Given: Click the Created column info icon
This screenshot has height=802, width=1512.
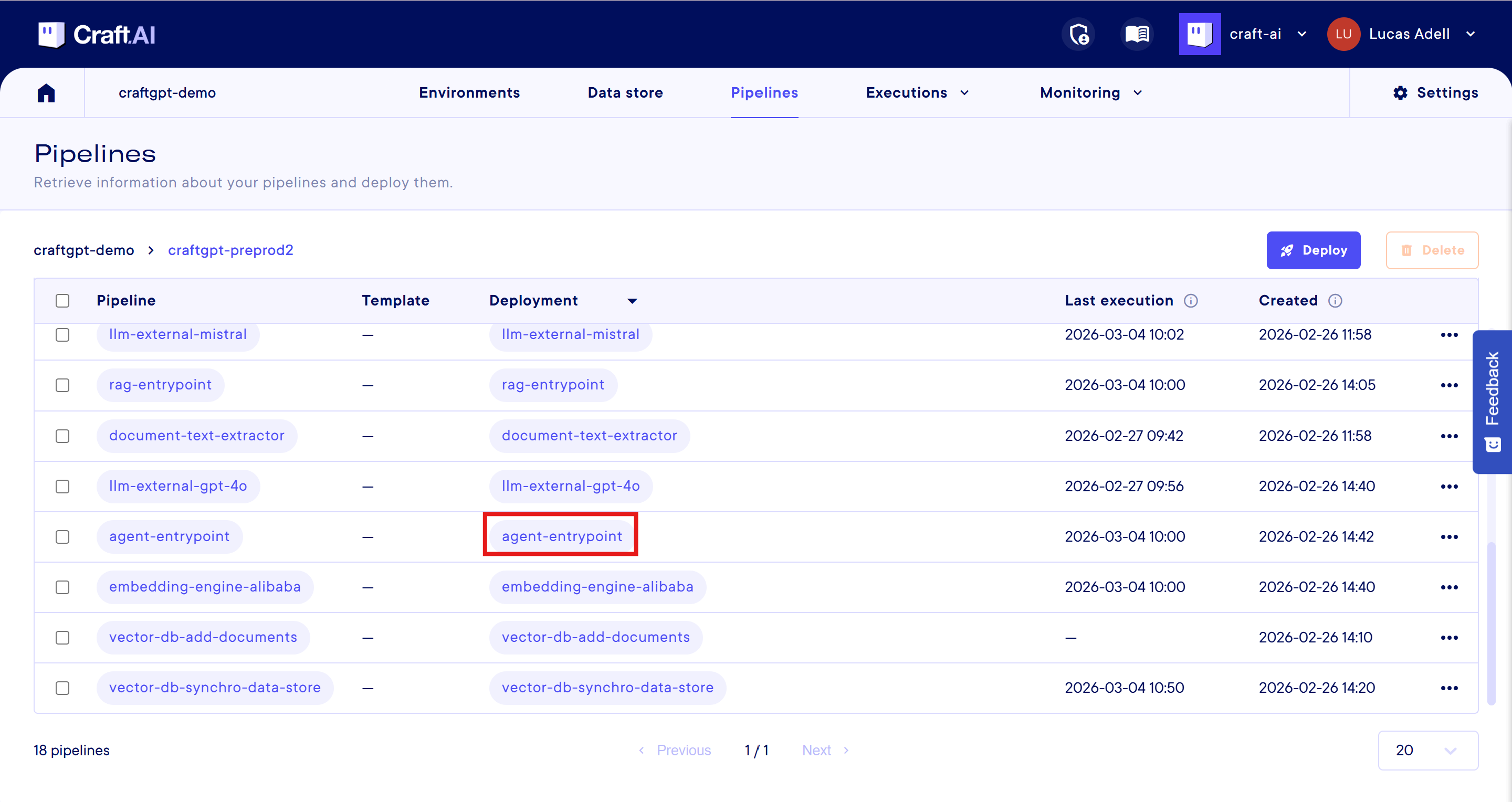Looking at the screenshot, I should [1335, 300].
